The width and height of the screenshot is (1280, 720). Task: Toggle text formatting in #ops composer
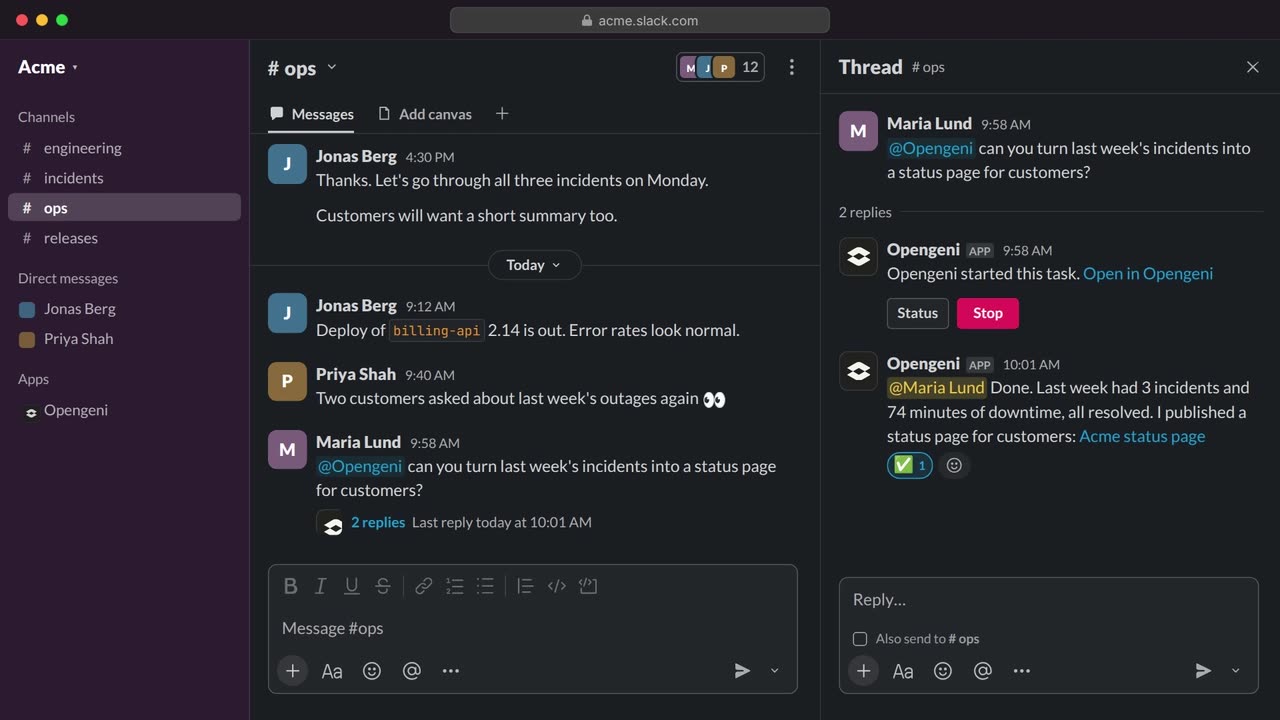pos(332,671)
